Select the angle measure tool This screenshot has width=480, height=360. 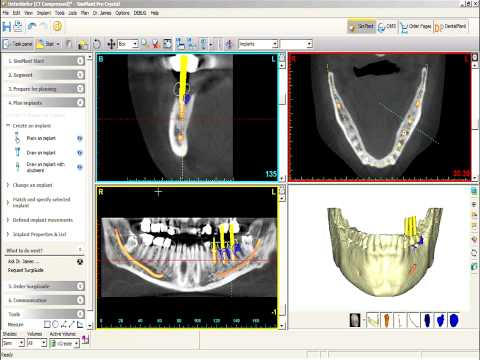[80, 324]
